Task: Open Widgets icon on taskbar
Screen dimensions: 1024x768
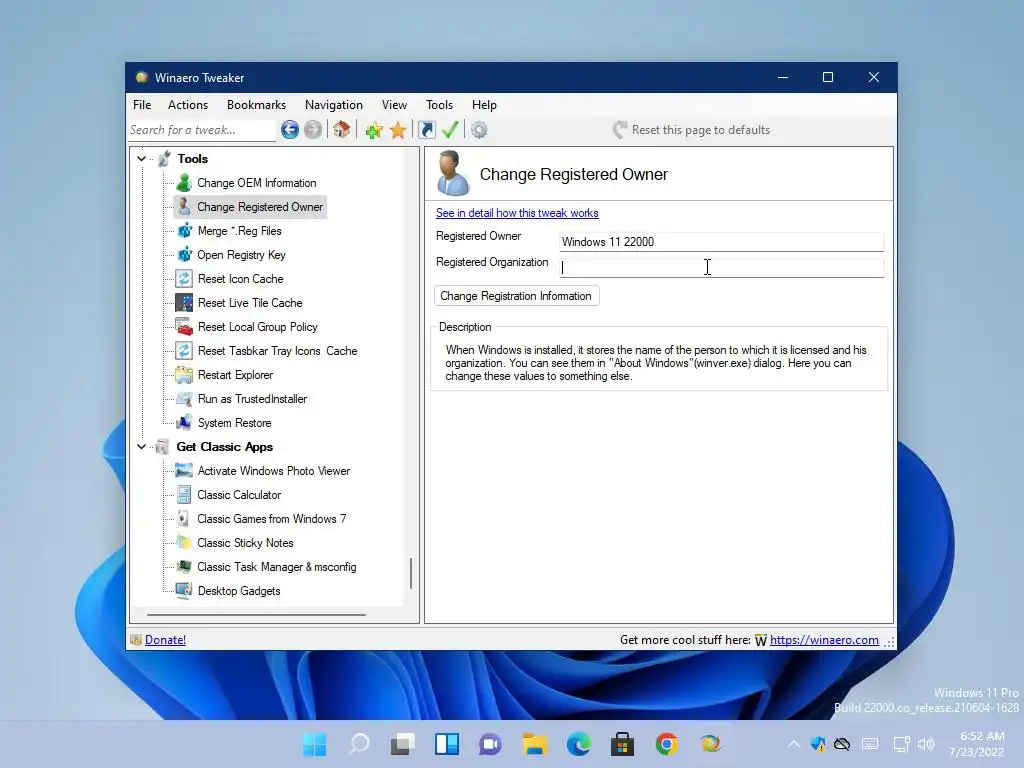Action: tap(447, 744)
